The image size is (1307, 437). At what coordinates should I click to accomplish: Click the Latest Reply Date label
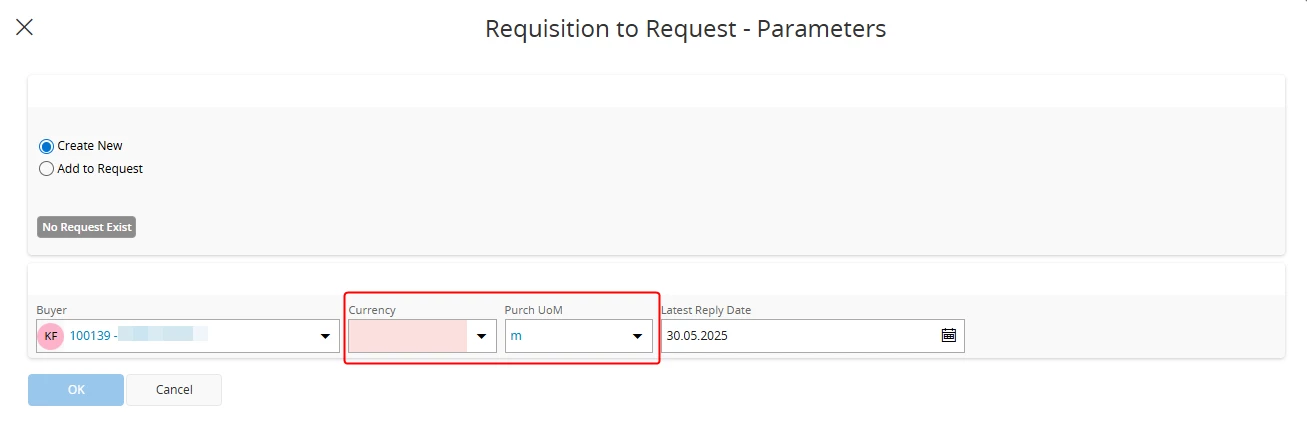(706, 310)
